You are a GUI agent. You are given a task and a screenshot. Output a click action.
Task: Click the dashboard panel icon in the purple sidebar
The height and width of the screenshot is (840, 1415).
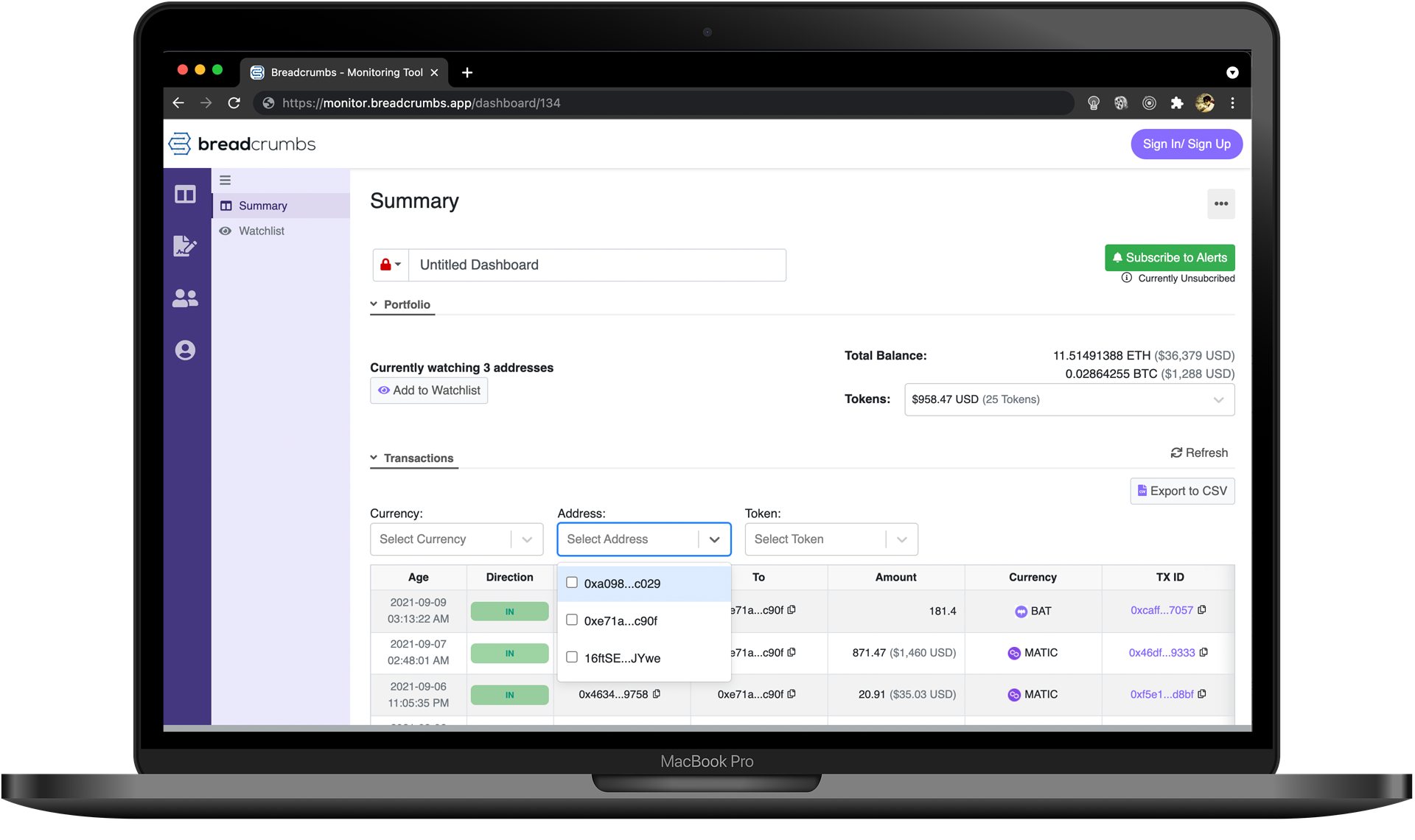point(185,195)
